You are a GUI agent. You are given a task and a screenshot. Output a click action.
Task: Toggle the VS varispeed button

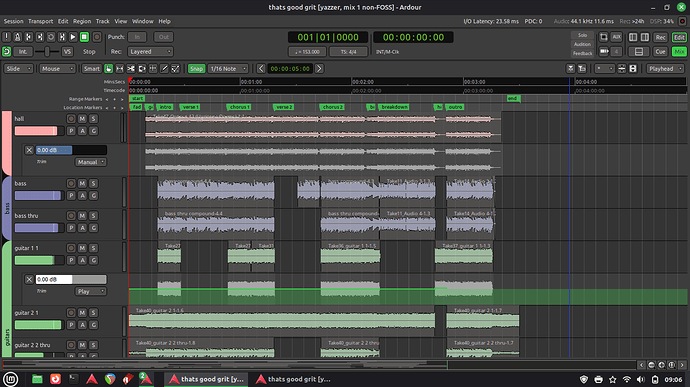point(67,52)
